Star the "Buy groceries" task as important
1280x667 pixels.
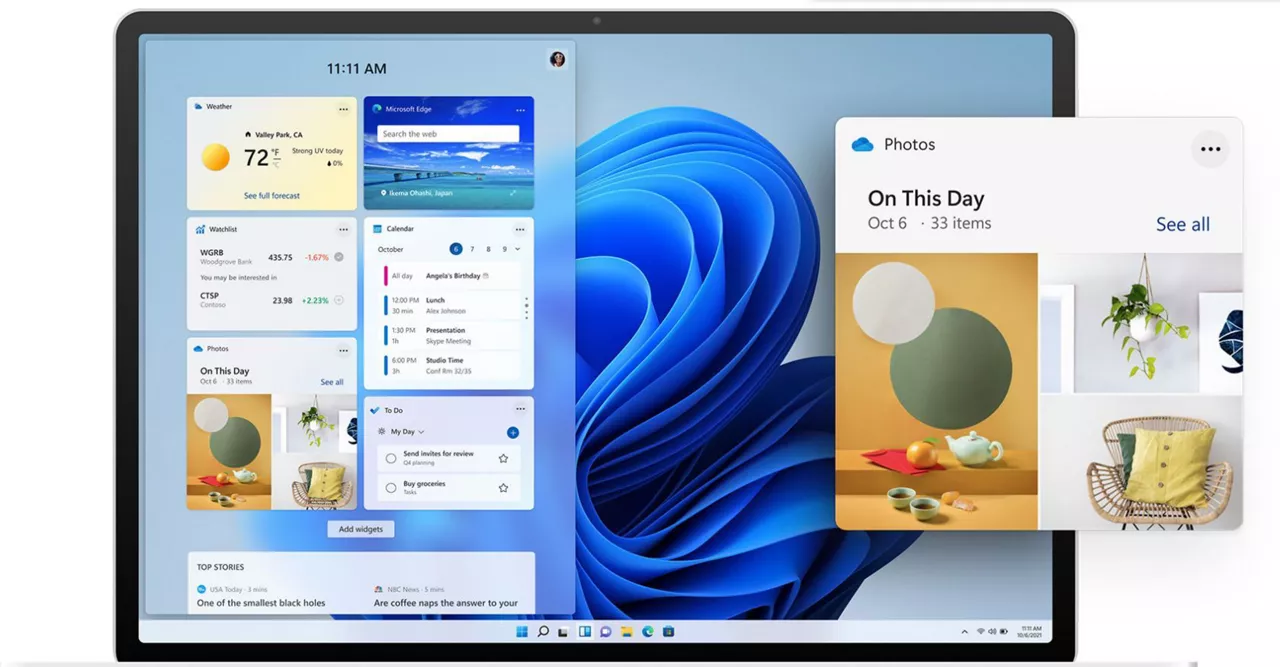point(503,488)
